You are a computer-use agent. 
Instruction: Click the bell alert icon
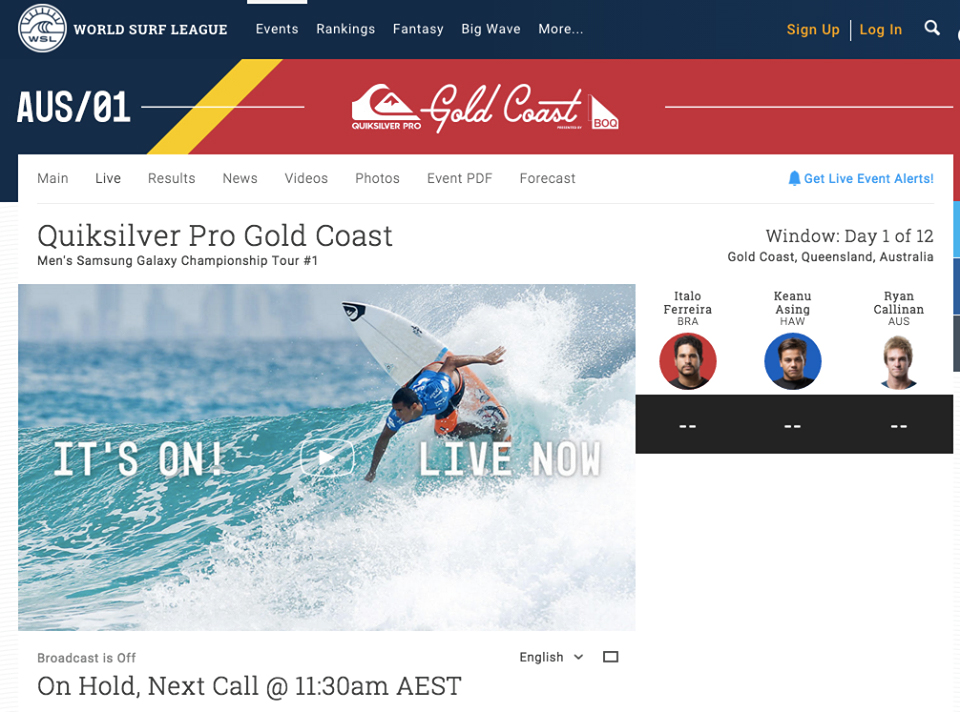tap(794, 178)
